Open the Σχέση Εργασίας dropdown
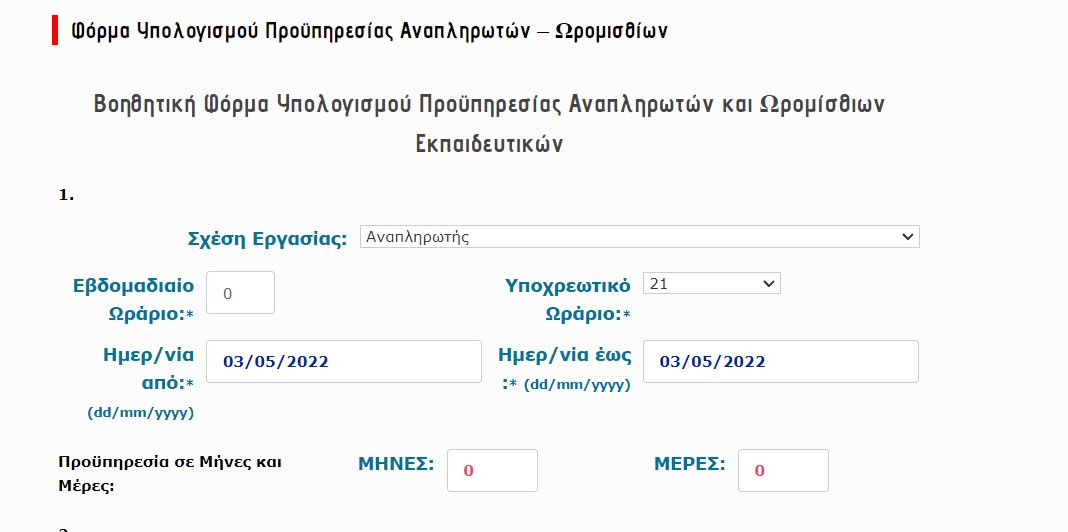The height and width of the screenshot is (532, 1068). click(x=638, y=237)
